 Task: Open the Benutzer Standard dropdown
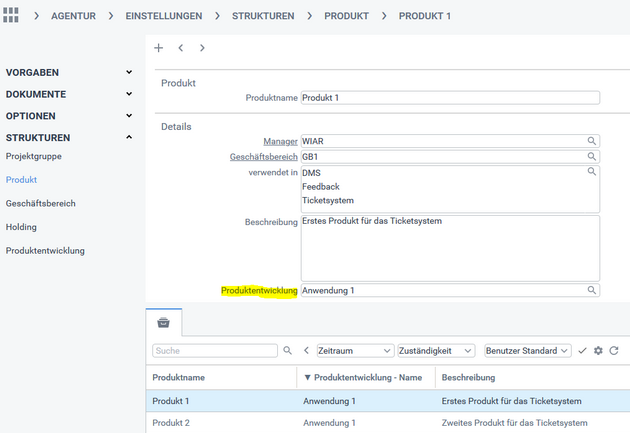tap(527, 351)
